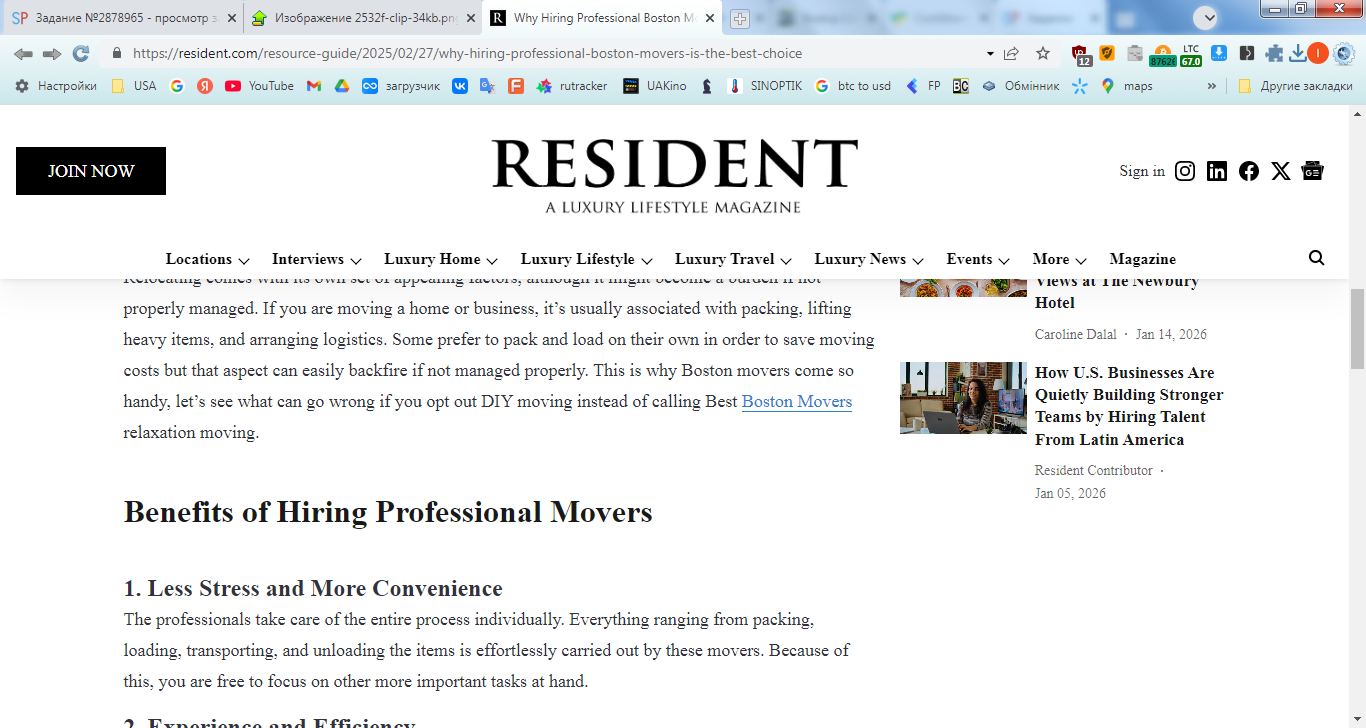Screen dimensions: 1366x728
Task: Open the Luxury Travel dropdown
Action: click(733, 259)
